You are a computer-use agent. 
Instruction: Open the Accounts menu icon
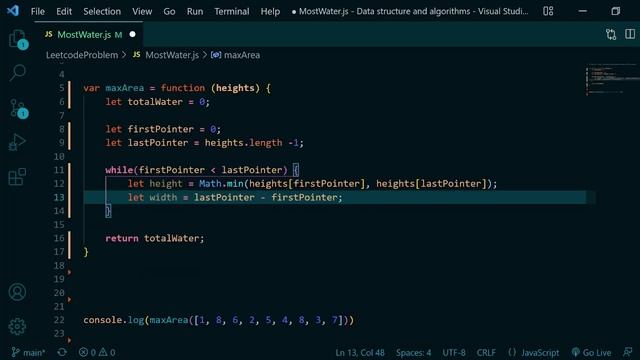click(x=17, y=292)
